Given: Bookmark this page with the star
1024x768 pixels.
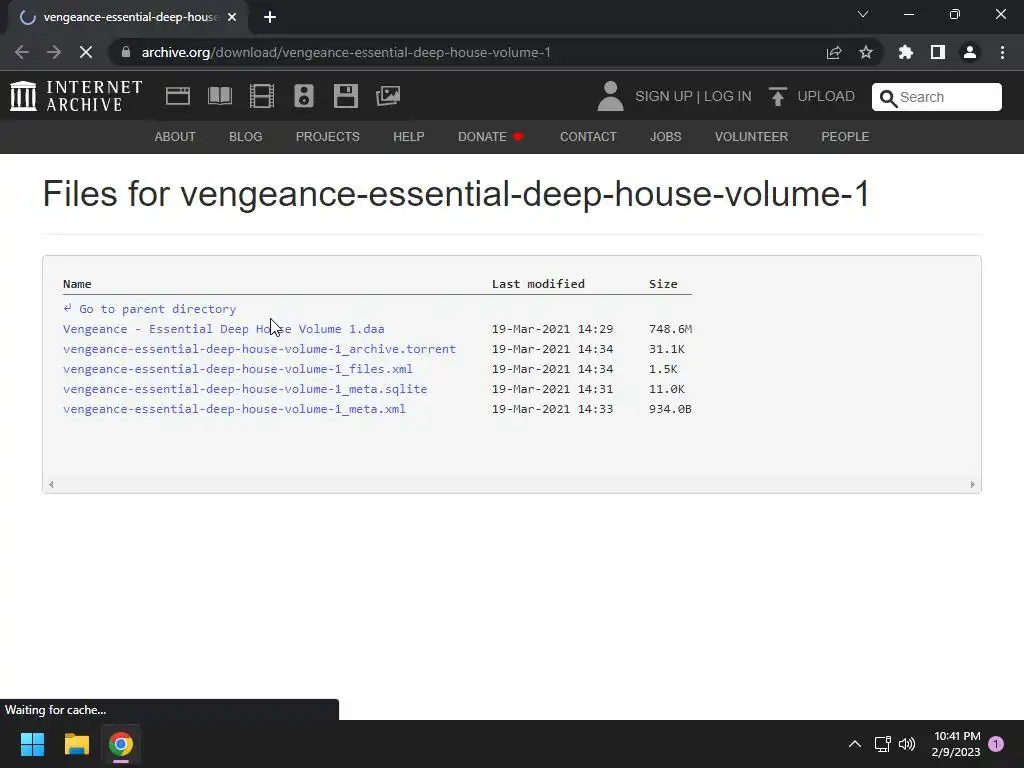Looking at the screenshot, I should [866, 52].
